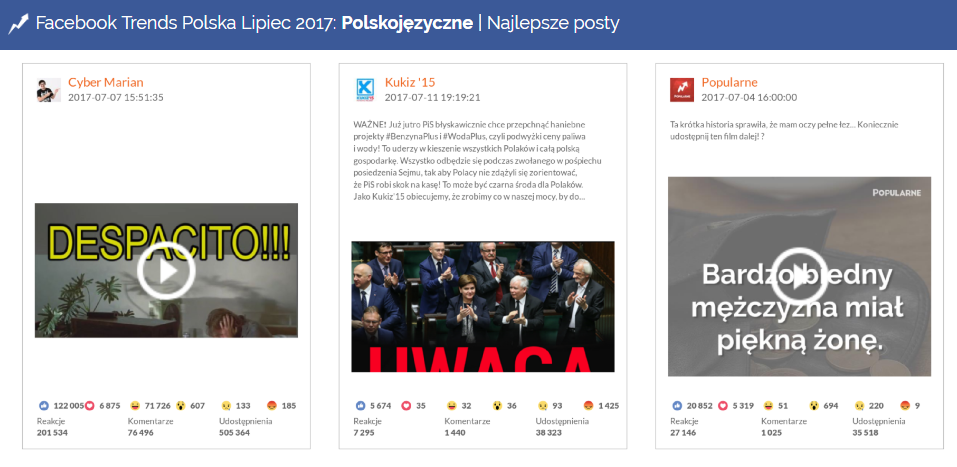Click the Cyber Marian profile avatar
Image resolution: width=957 pixels, height=467 pixels.
tap(48, 90)
